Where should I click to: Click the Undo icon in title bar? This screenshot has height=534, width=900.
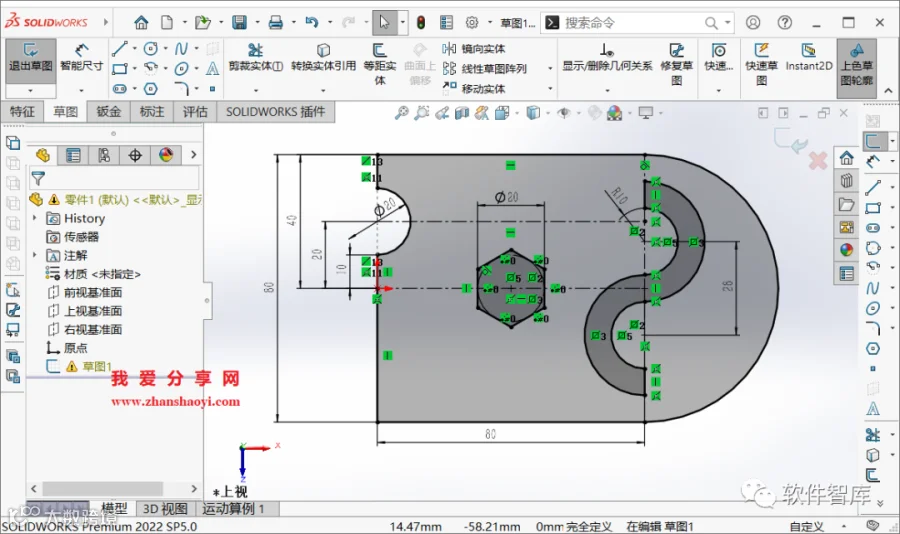312,22
